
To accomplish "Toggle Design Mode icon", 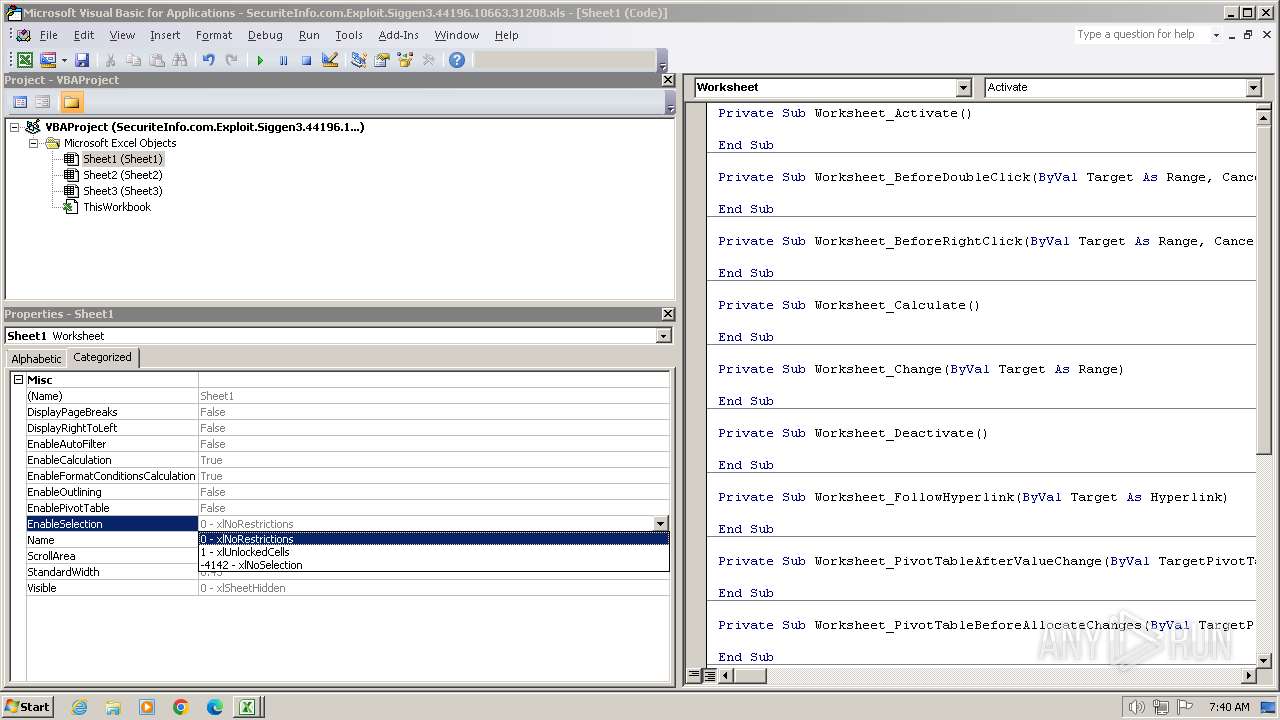I will [329, 60].
